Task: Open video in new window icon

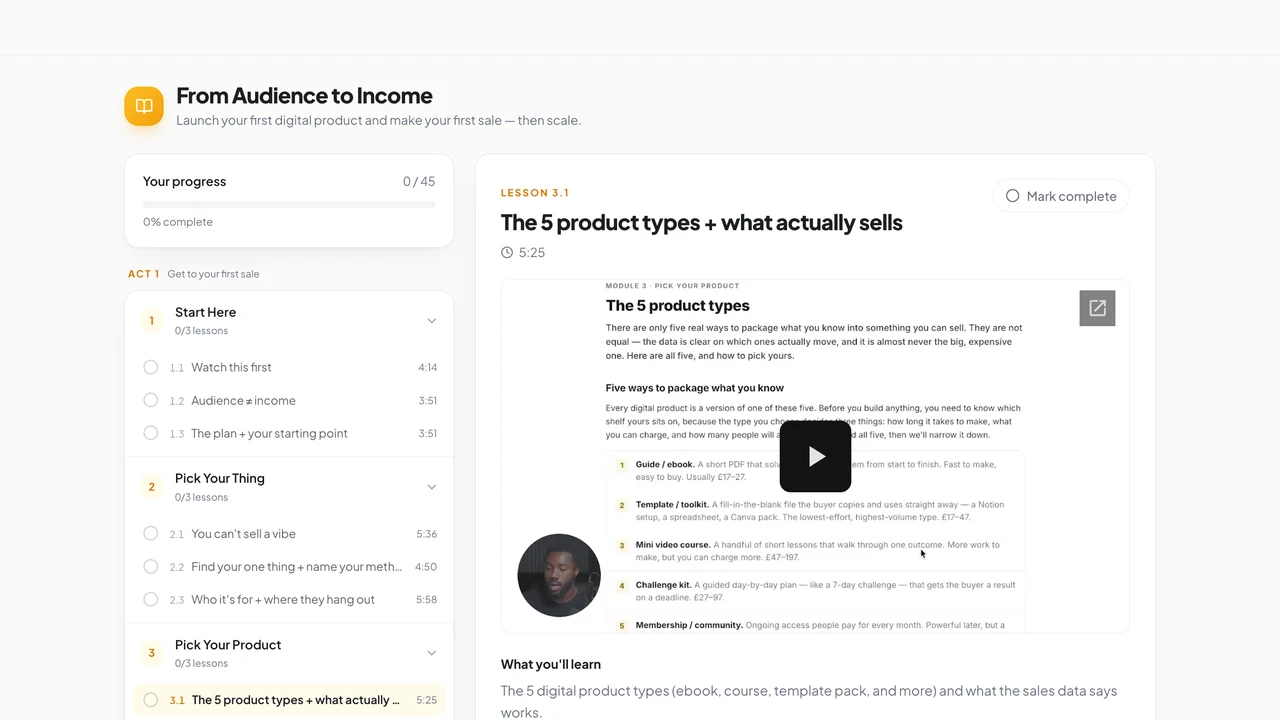Action: point(1097,308)
